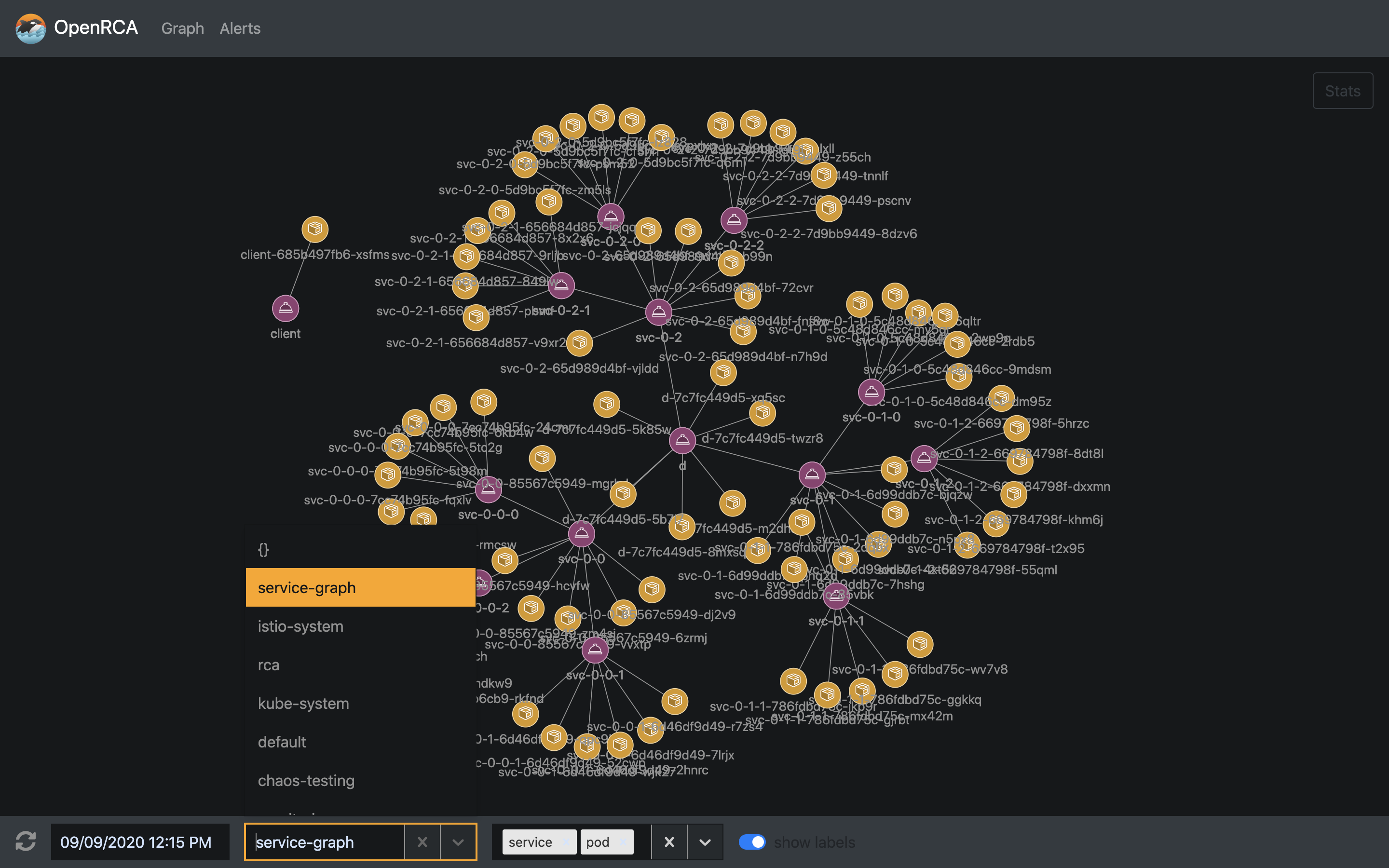Select istio-system from the namespace list
The image size is (1389, 868).
[x=301, y=626]
